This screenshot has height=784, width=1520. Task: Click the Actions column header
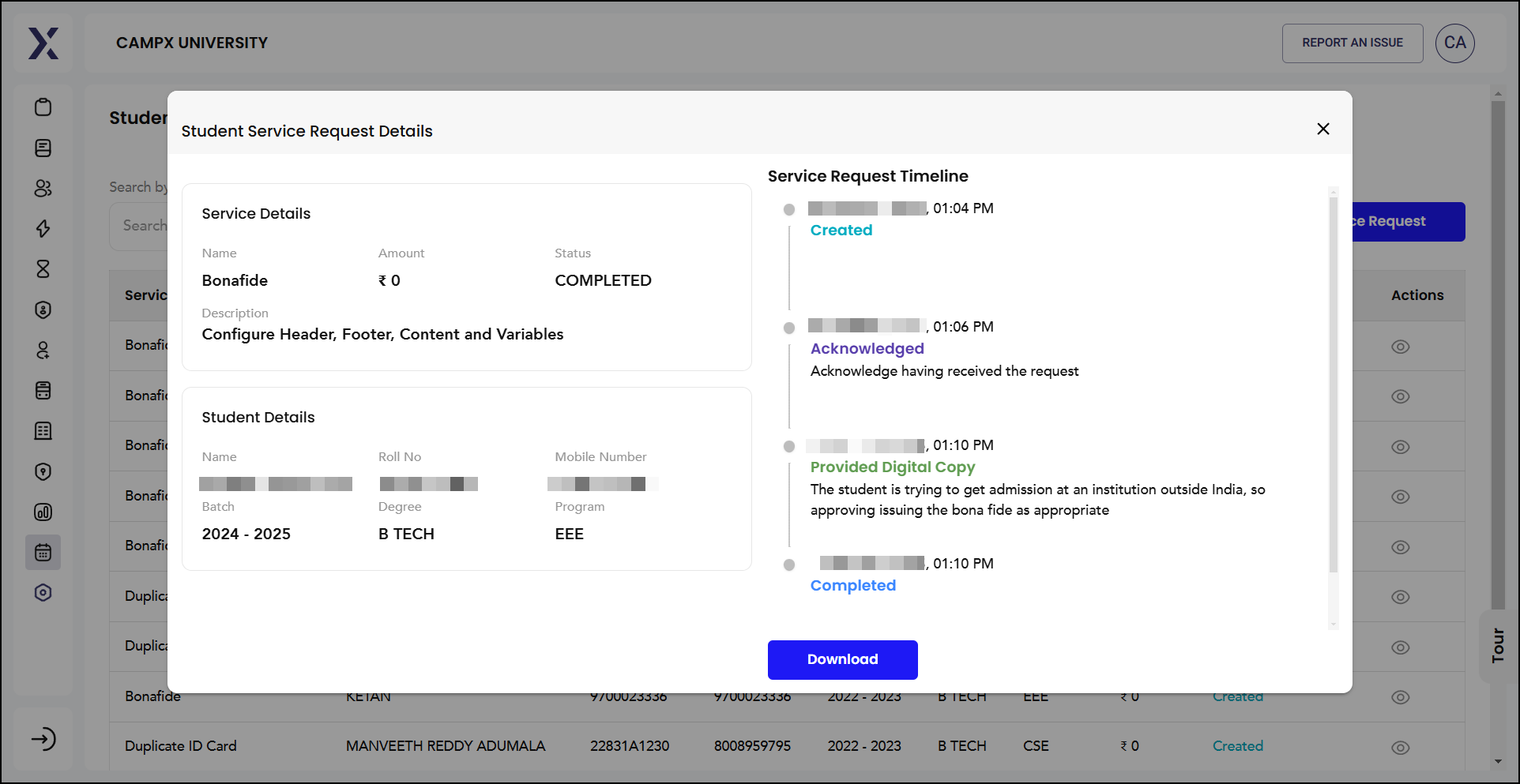point(1417,295)
